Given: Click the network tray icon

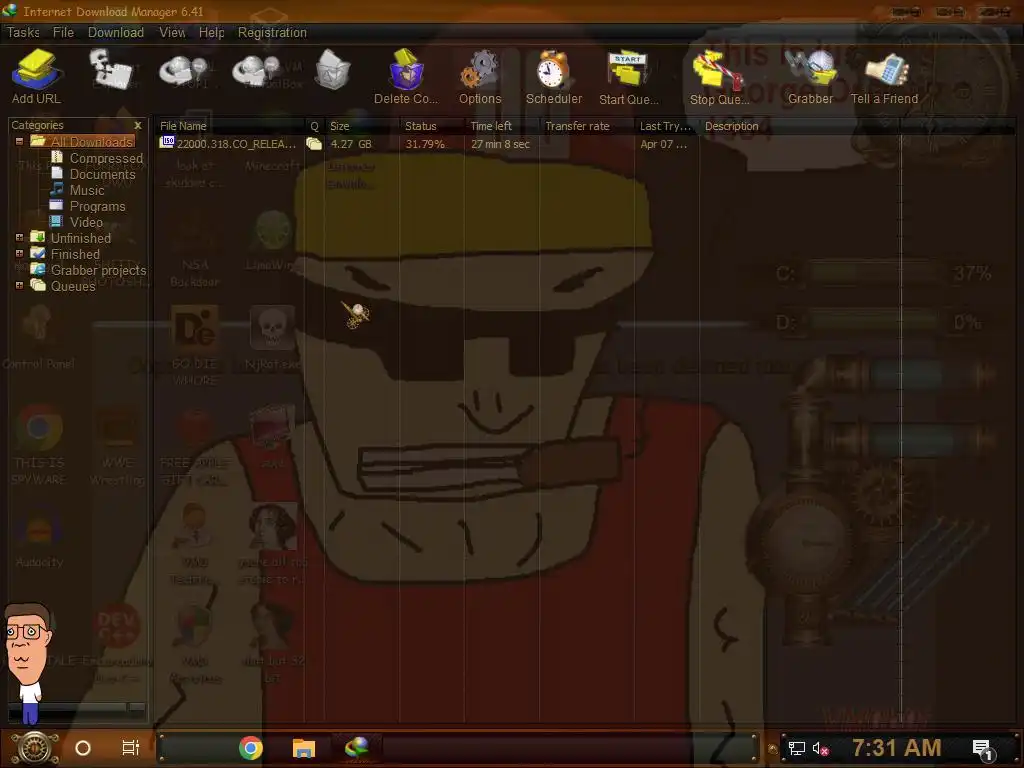Looking at the screenshot, I should click(x=796, y=748).
